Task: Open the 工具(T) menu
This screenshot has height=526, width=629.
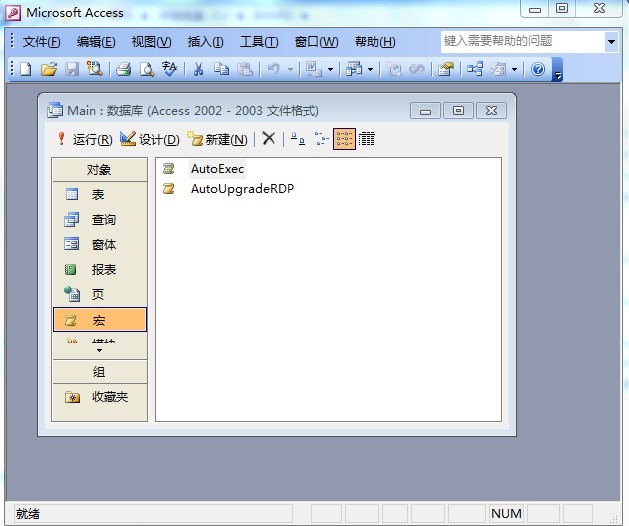Action: 259,42
